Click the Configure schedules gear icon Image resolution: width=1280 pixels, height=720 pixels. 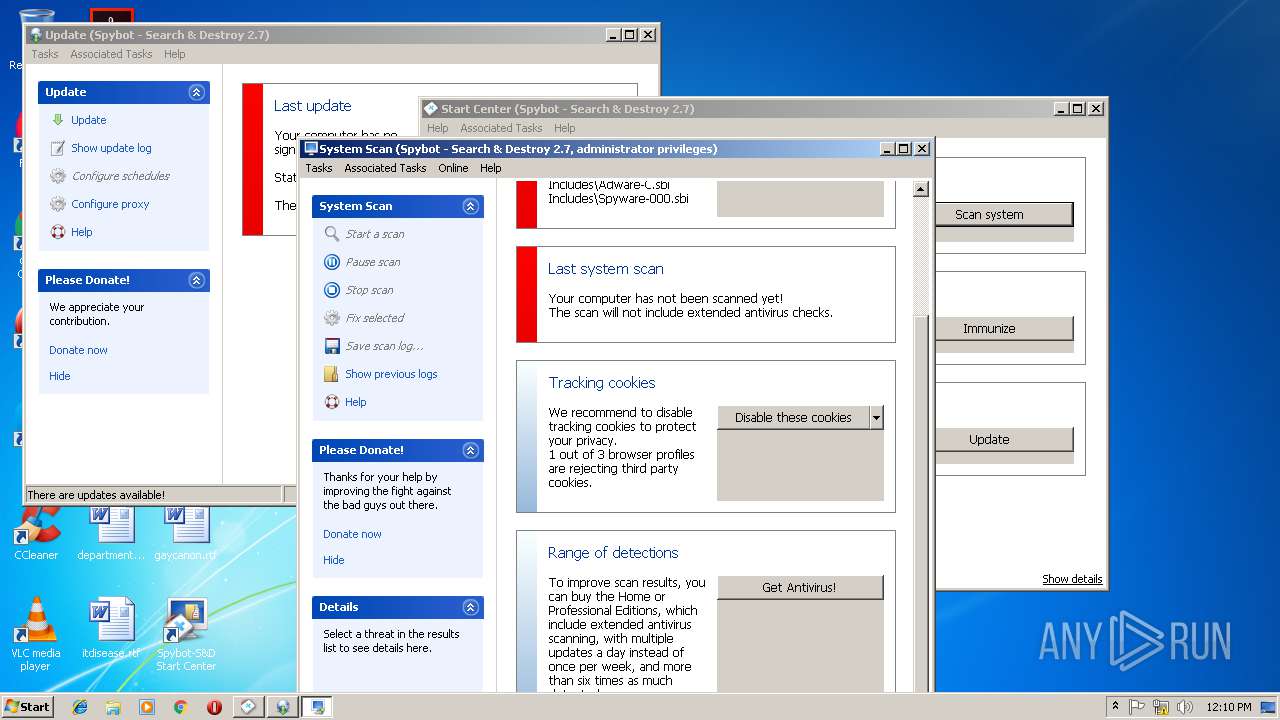tap(58, 176)
